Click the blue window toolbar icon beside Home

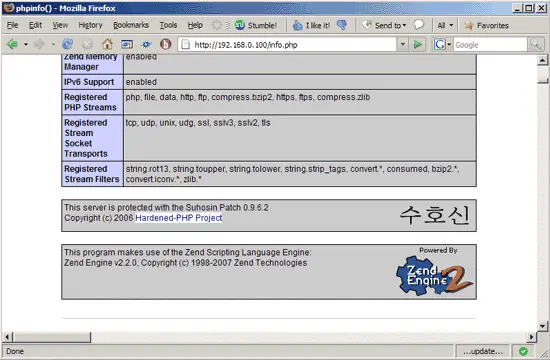pos(127,44)
